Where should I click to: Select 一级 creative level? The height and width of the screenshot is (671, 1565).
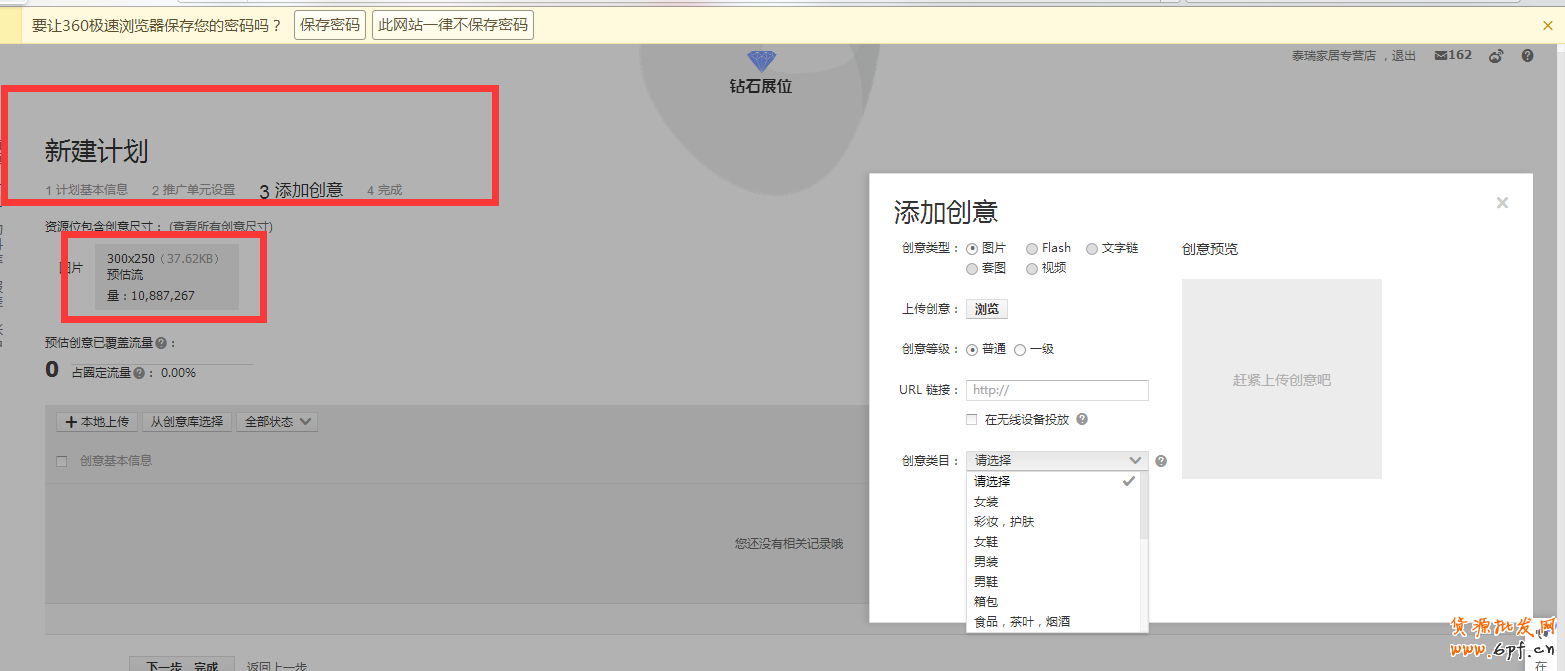coord(1020,350)
